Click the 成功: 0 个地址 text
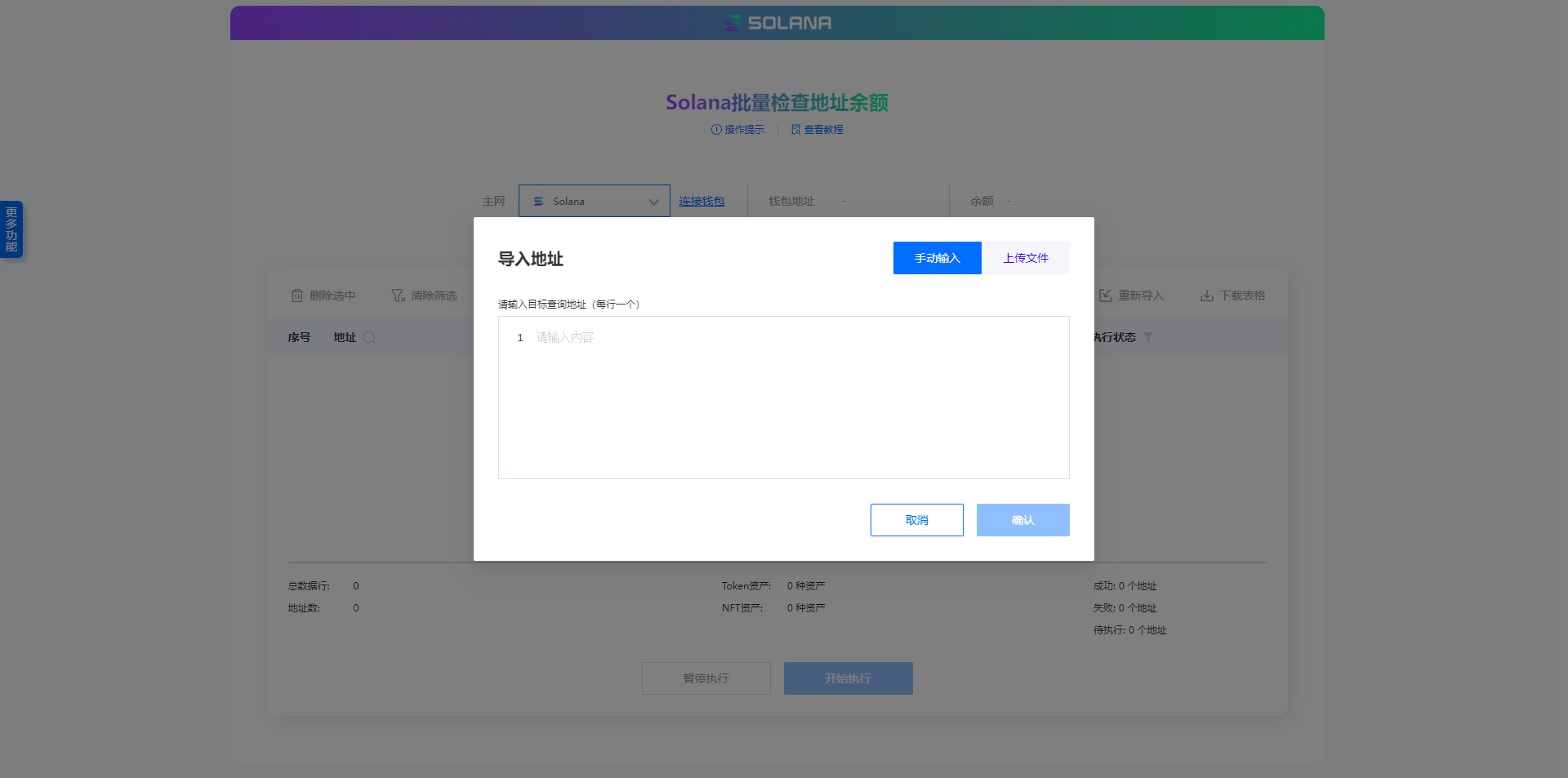 [1125, 586]
